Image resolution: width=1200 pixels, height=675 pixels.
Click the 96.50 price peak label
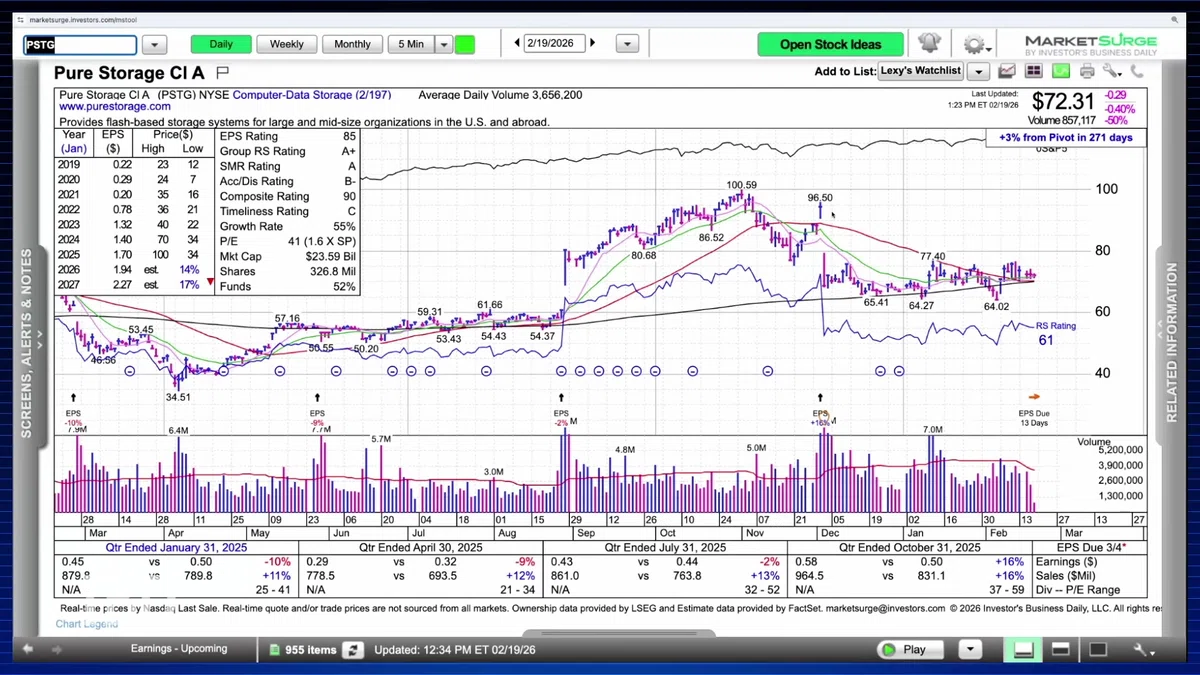tap(819, 198)
